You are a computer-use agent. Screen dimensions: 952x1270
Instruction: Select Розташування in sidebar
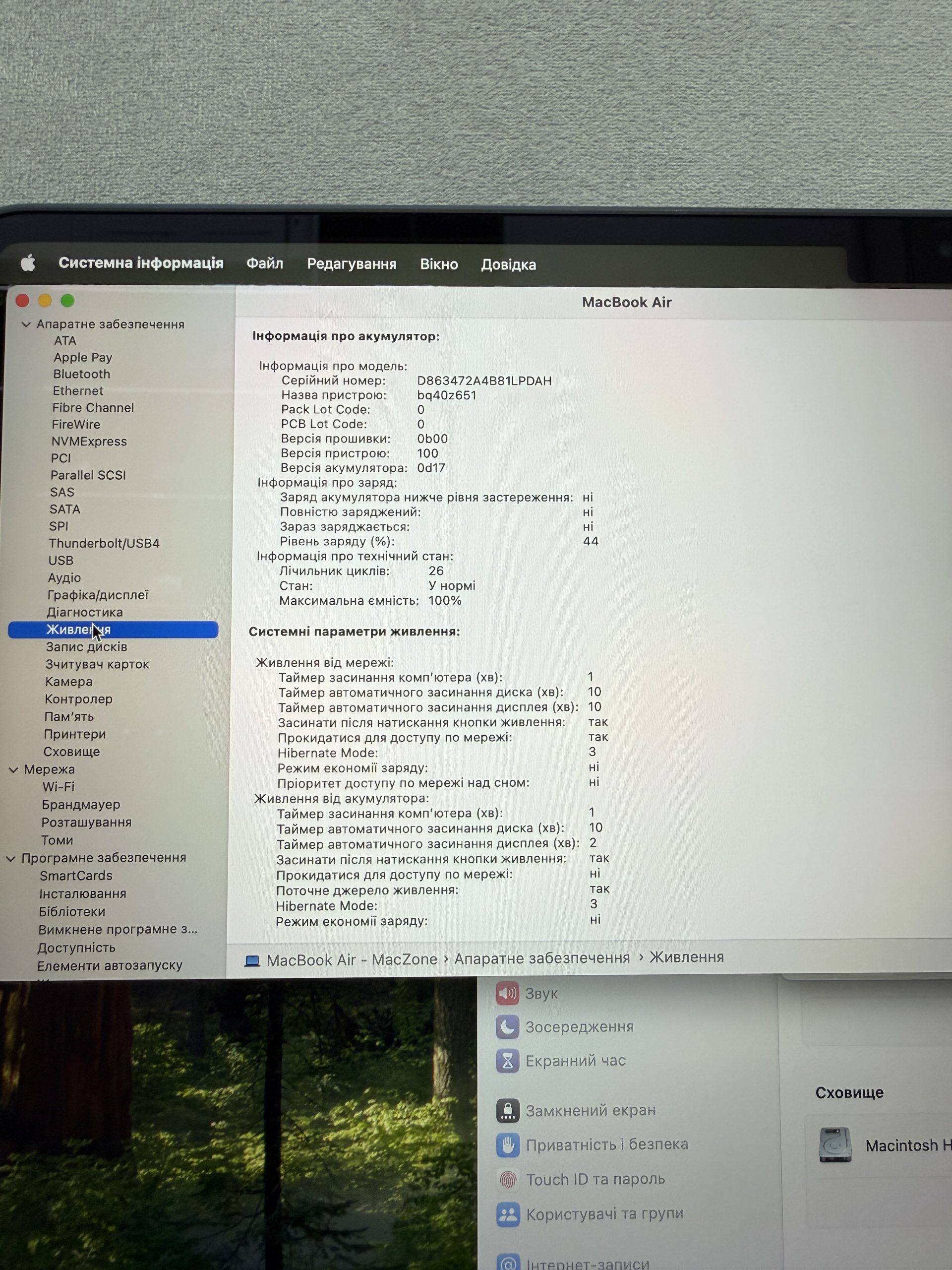click(86, 823)
